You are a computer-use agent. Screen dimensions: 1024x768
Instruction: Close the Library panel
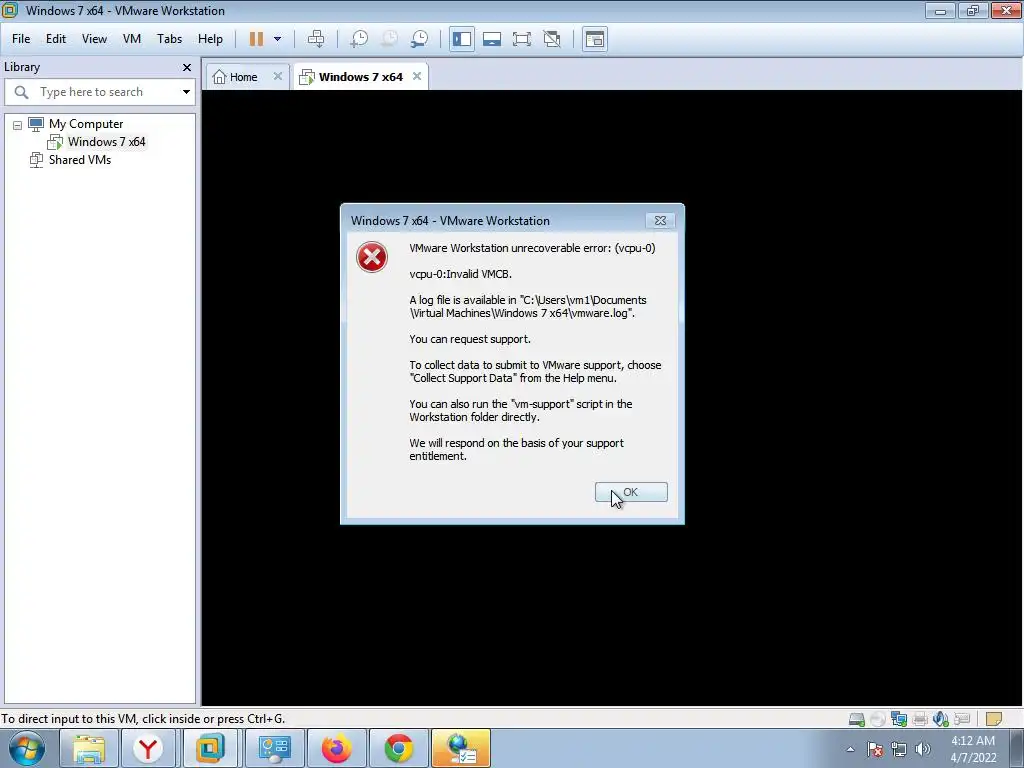(187, 67)
